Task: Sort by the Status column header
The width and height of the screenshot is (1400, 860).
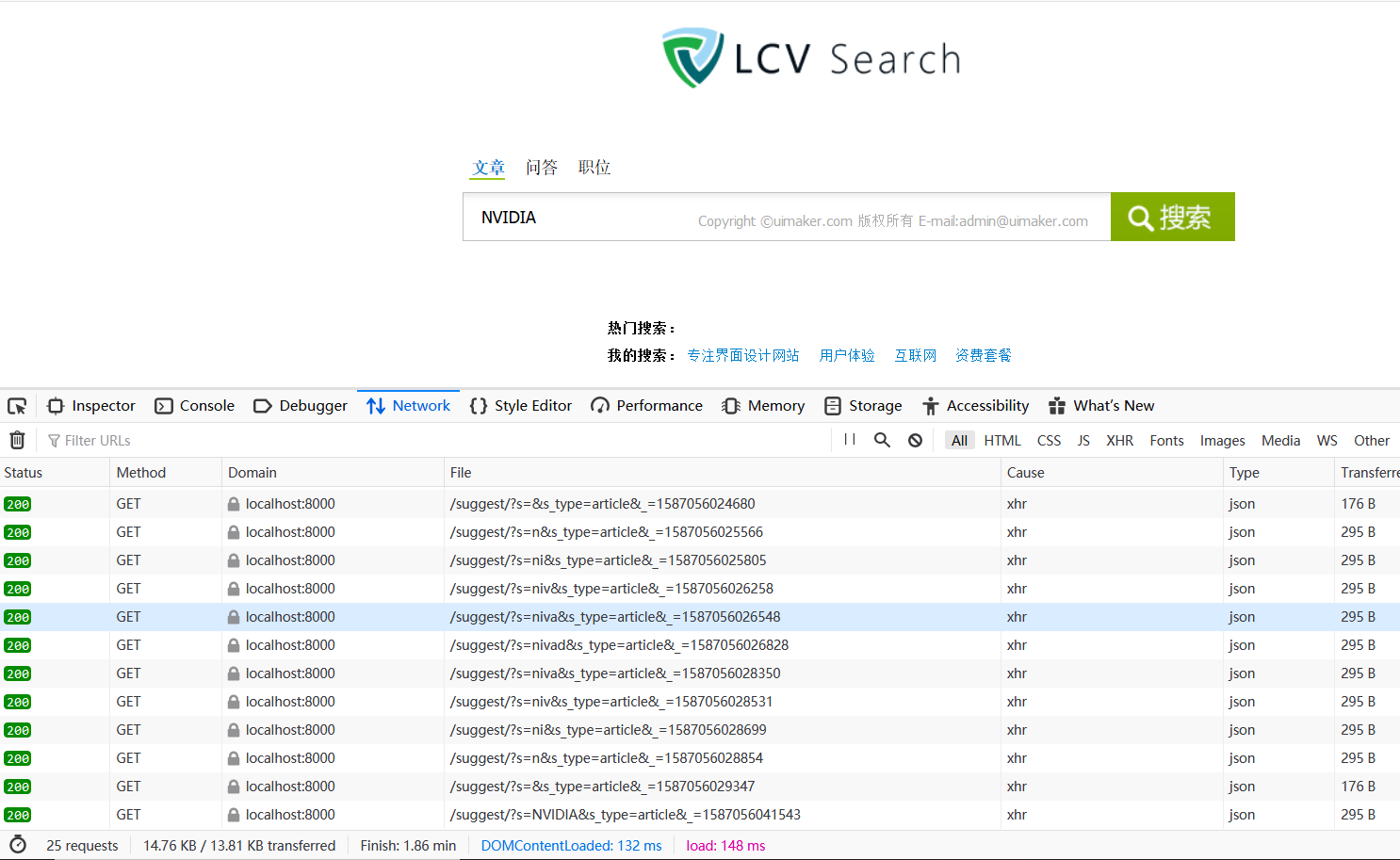Action: pyautogui.click(x=55, y=473)
